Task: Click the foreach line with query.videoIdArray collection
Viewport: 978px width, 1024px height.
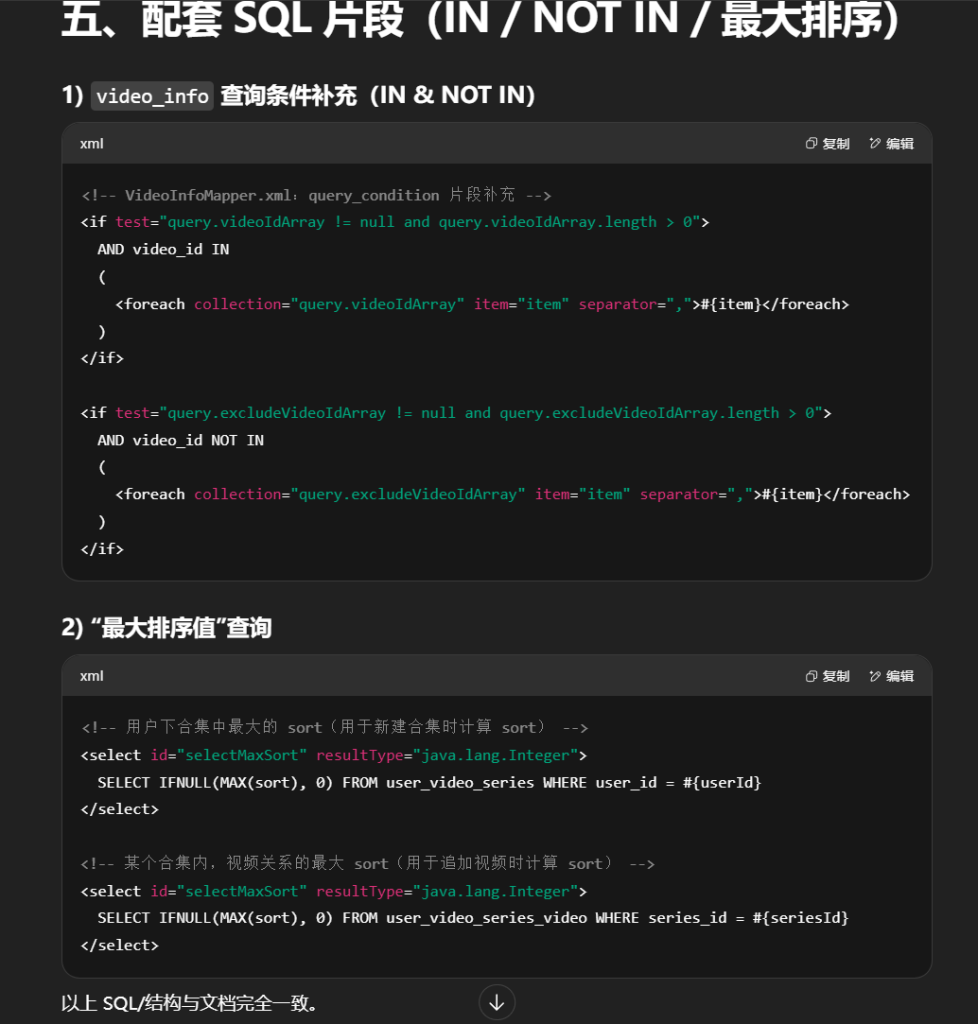Action: (481, 304)
